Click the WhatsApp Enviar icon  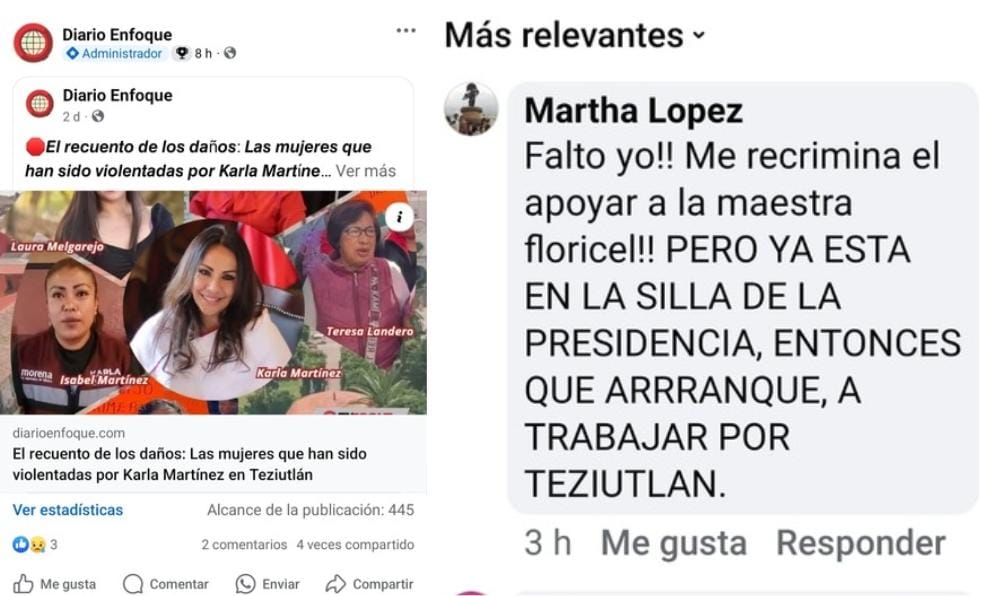pyautogui.click(x=245, y=584)
